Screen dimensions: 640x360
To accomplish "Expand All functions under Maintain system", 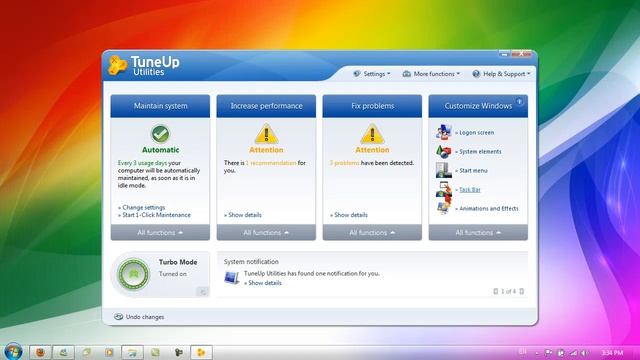I will click(x=160, y=232).
